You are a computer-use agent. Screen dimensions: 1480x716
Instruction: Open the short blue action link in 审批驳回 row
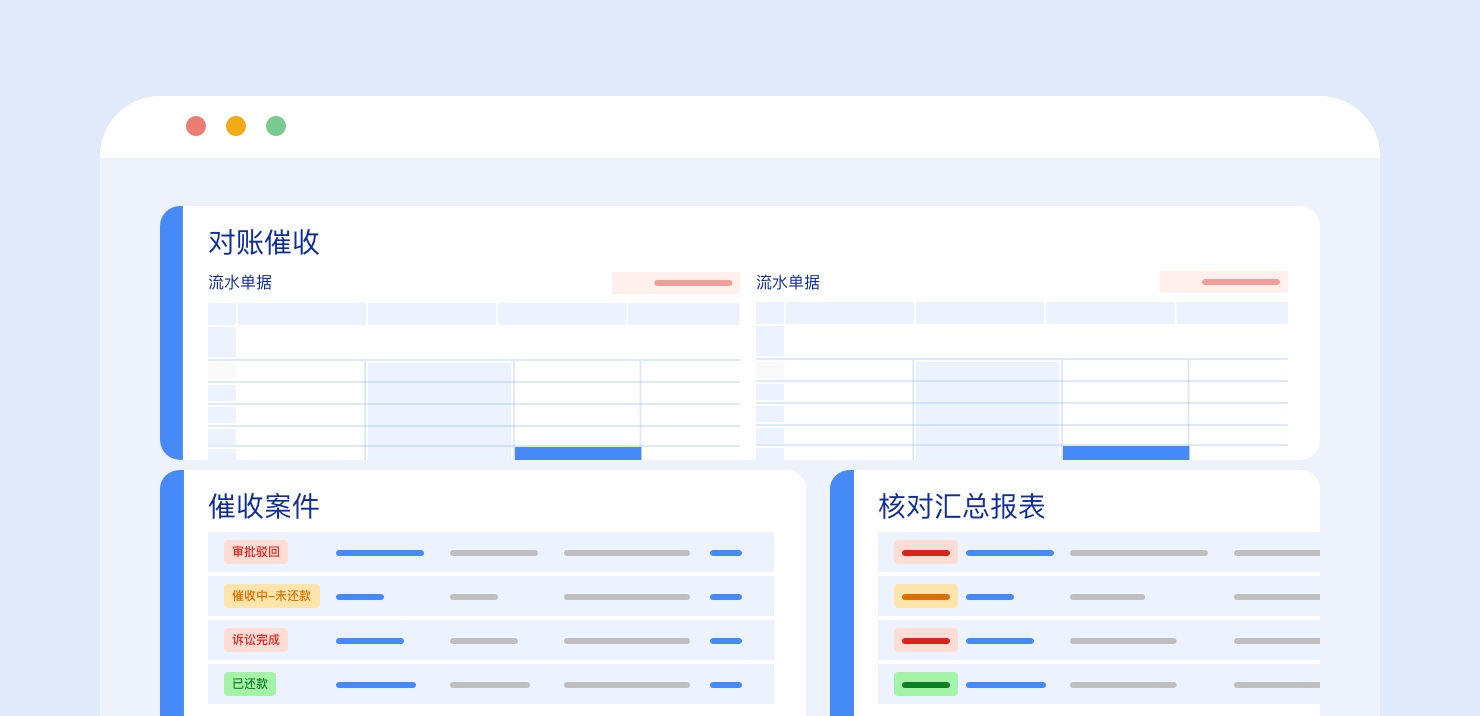pos(726,553)
